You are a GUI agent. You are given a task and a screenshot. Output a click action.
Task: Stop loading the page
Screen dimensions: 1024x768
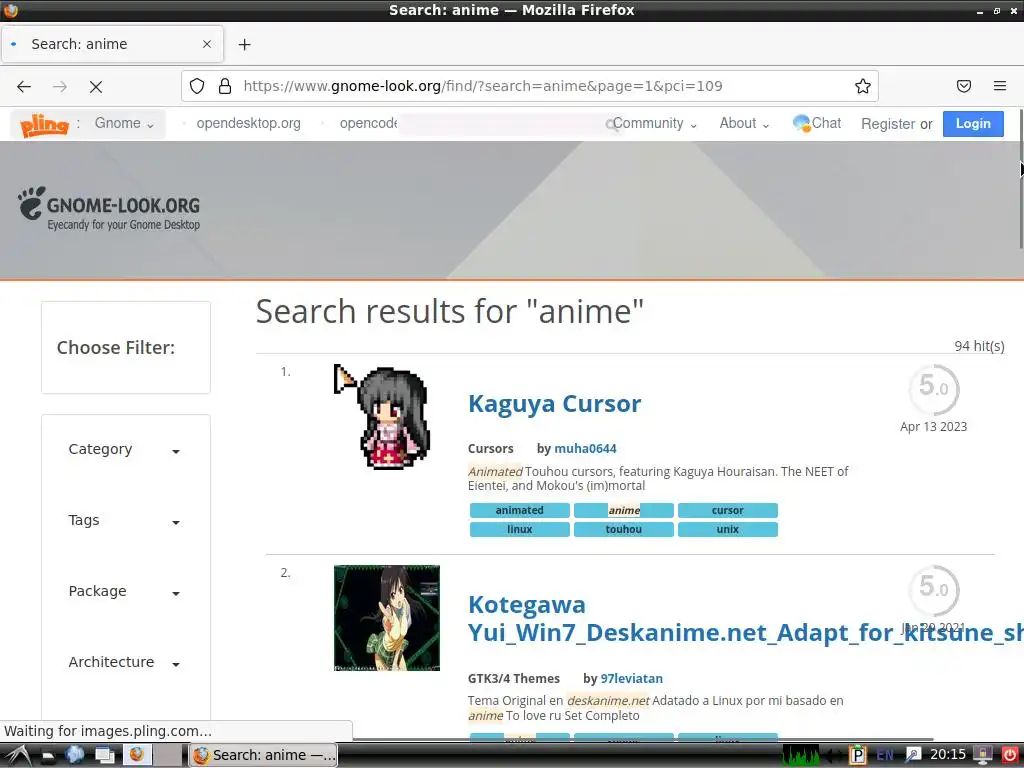tap(96, 86)
